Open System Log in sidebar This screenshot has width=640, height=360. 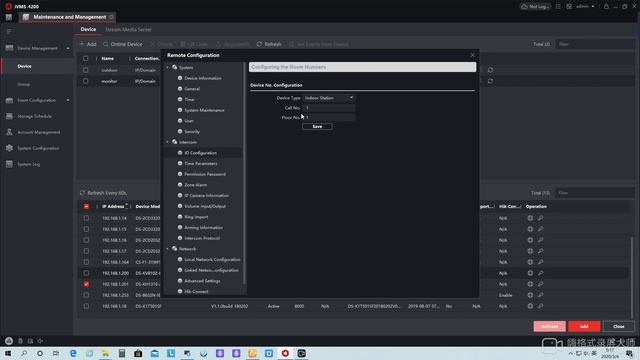coord(29,164)
